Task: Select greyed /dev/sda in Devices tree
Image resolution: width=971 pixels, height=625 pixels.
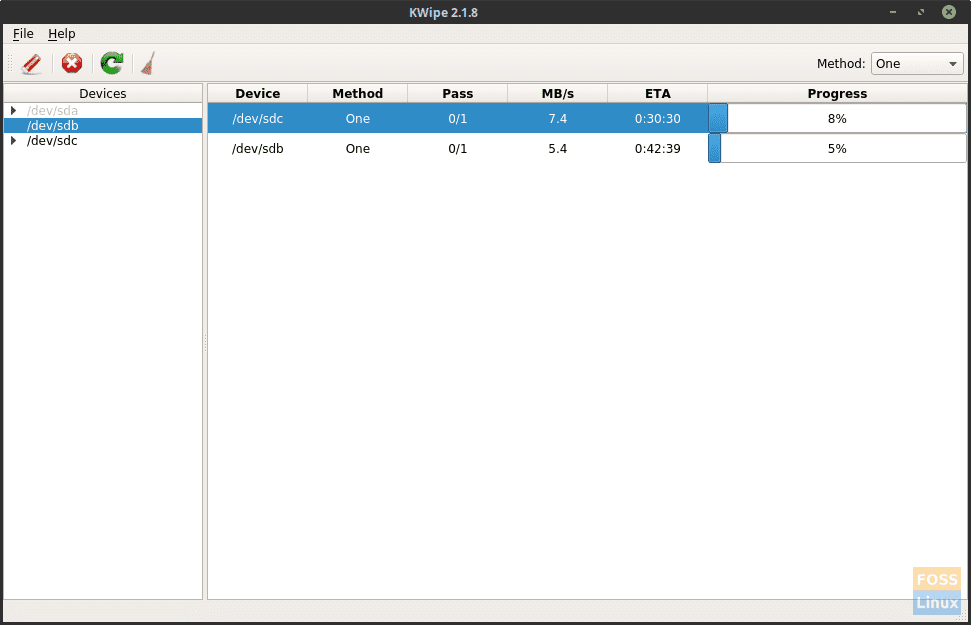Action: (52, 110)
